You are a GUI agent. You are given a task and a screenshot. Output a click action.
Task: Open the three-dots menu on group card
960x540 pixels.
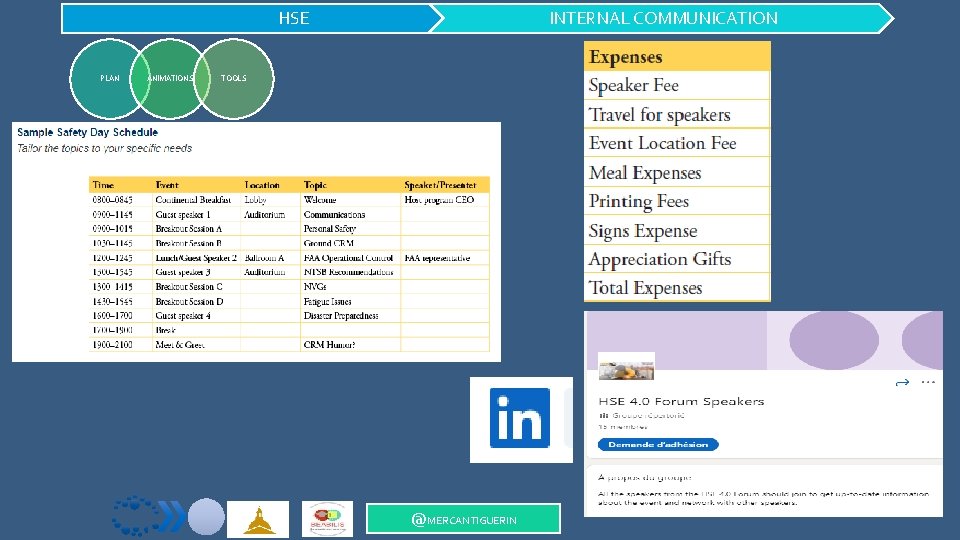tap(928, 382)
